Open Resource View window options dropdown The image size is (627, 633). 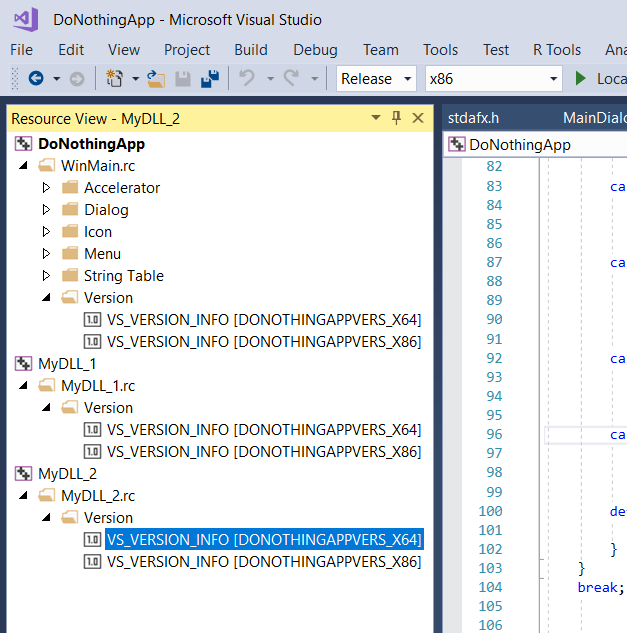point(376,118)
